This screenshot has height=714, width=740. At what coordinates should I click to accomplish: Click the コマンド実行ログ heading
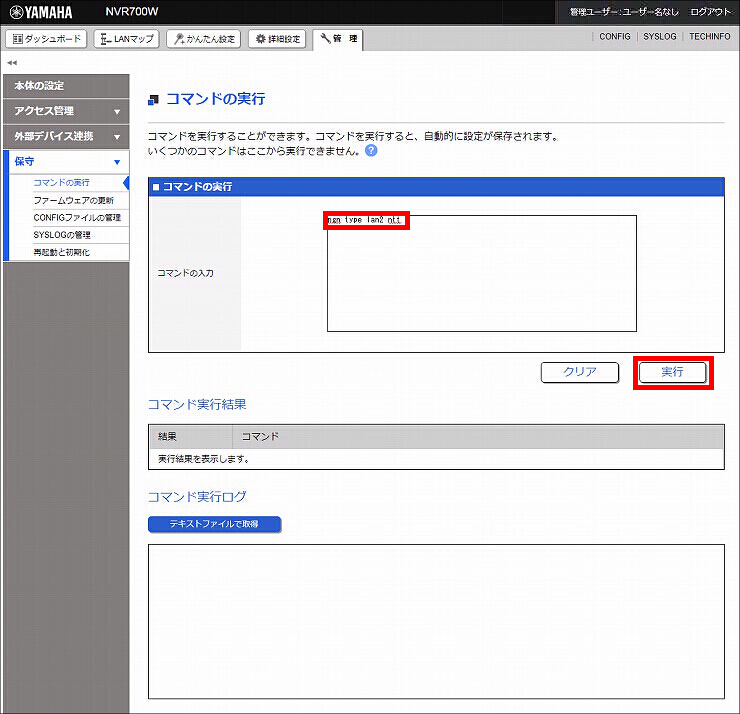coord(197,496)
